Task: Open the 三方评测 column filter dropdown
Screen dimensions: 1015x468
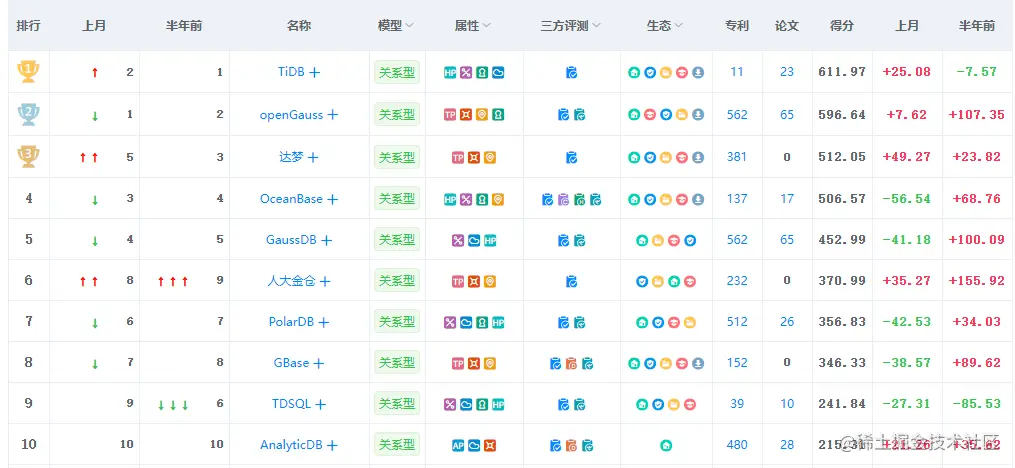Action: tap(596, 26)
